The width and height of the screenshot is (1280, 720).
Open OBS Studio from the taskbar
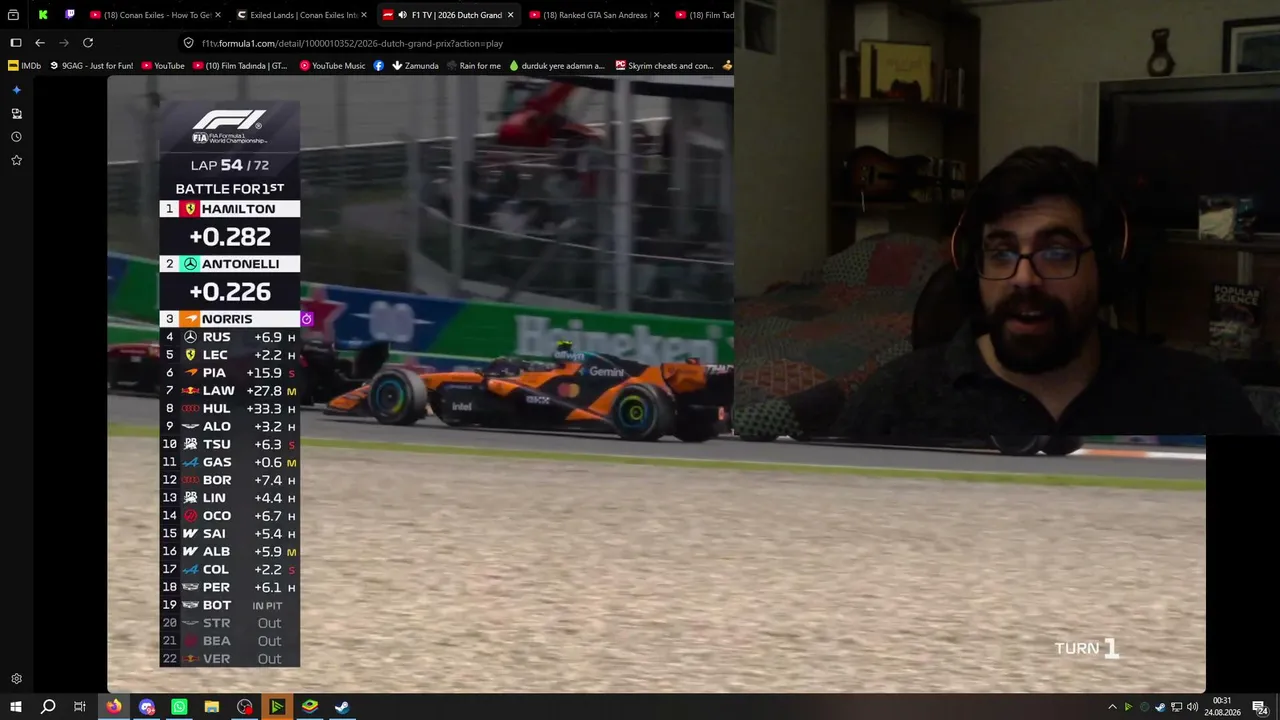[x=245, y=707]
